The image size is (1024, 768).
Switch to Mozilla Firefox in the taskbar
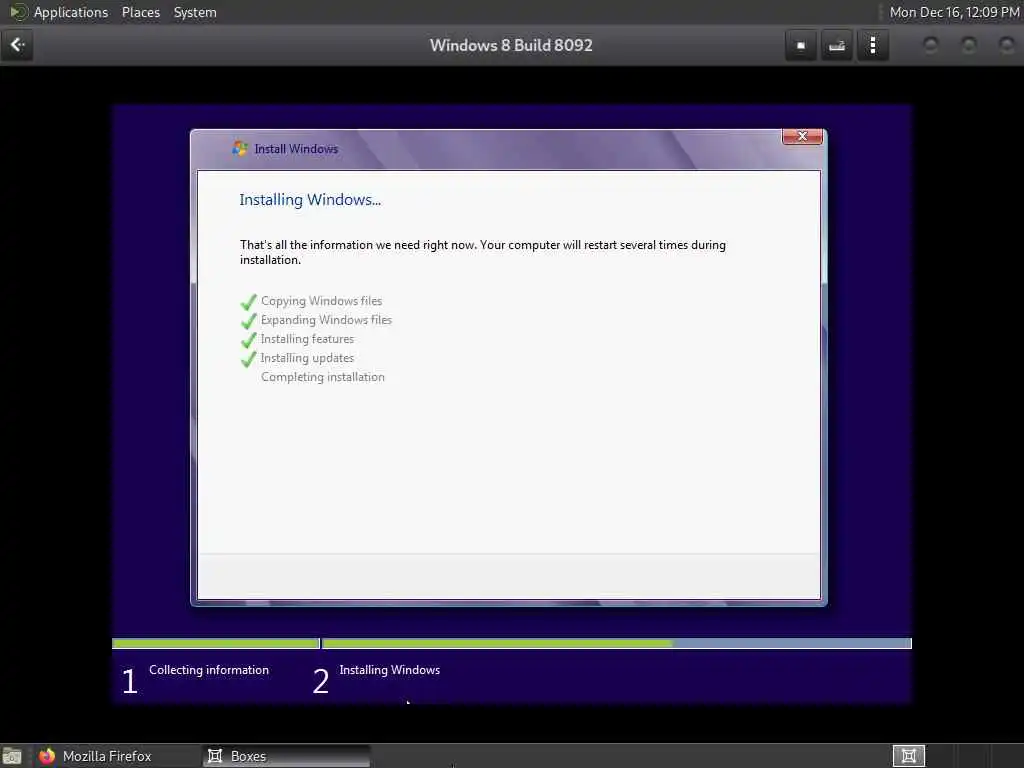coord(107,756)
